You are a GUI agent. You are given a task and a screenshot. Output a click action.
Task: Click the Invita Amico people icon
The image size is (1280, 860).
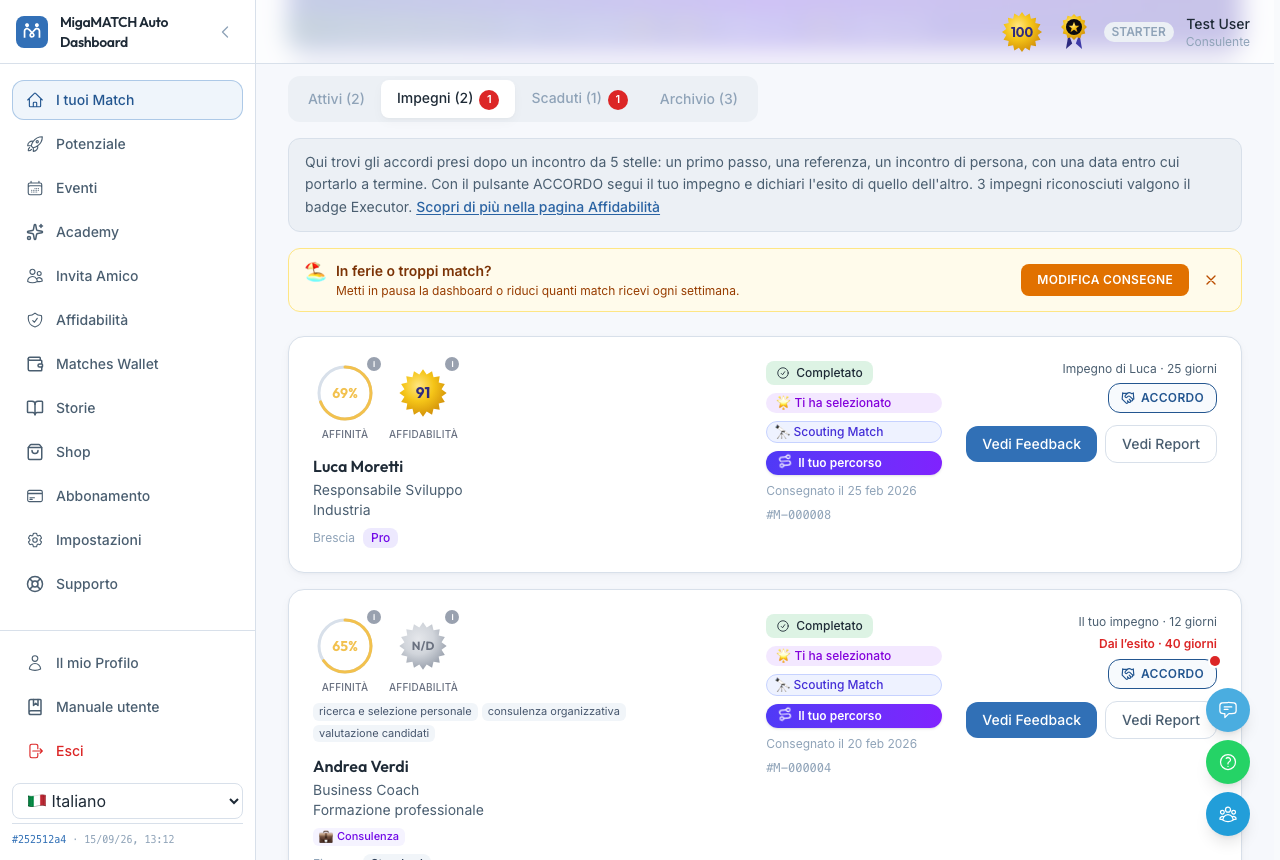pyautogui.click(x=35, y=276)
